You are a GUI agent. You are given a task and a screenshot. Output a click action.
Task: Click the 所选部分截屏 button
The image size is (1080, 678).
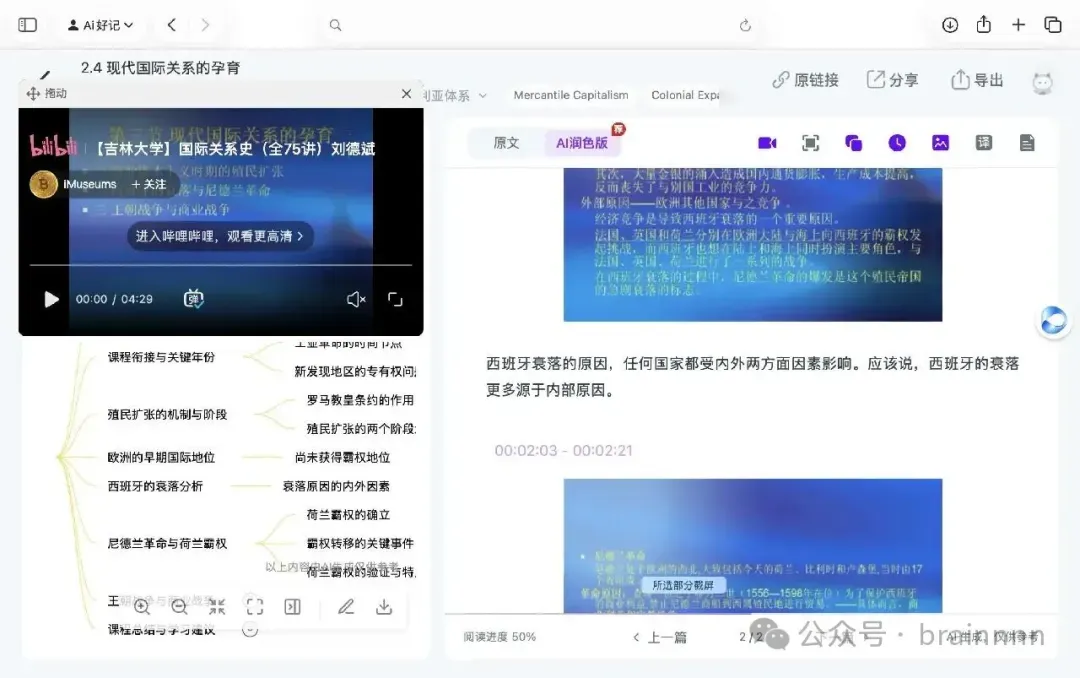[683, 585]
